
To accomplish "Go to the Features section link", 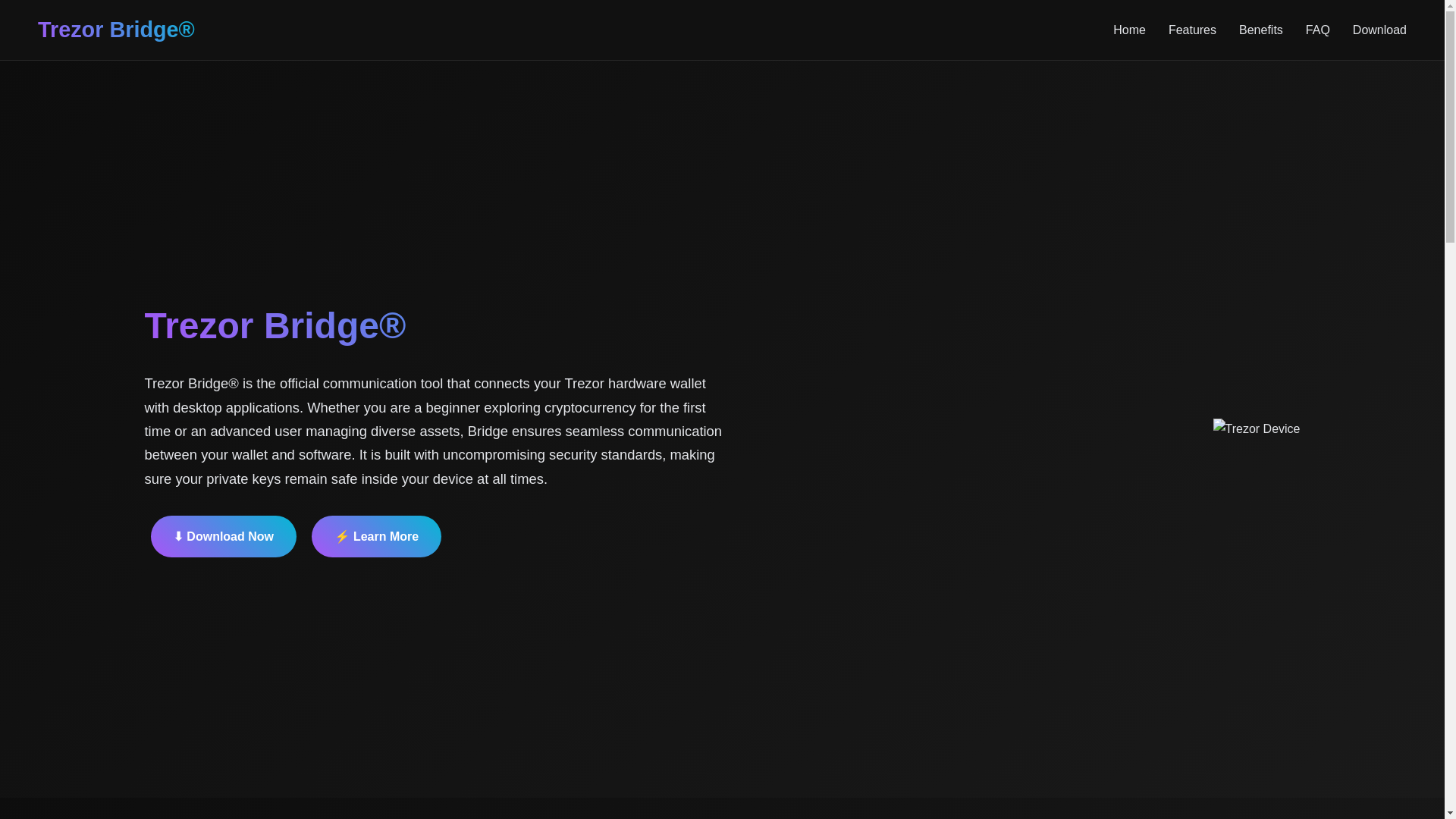I will 1192,30.
